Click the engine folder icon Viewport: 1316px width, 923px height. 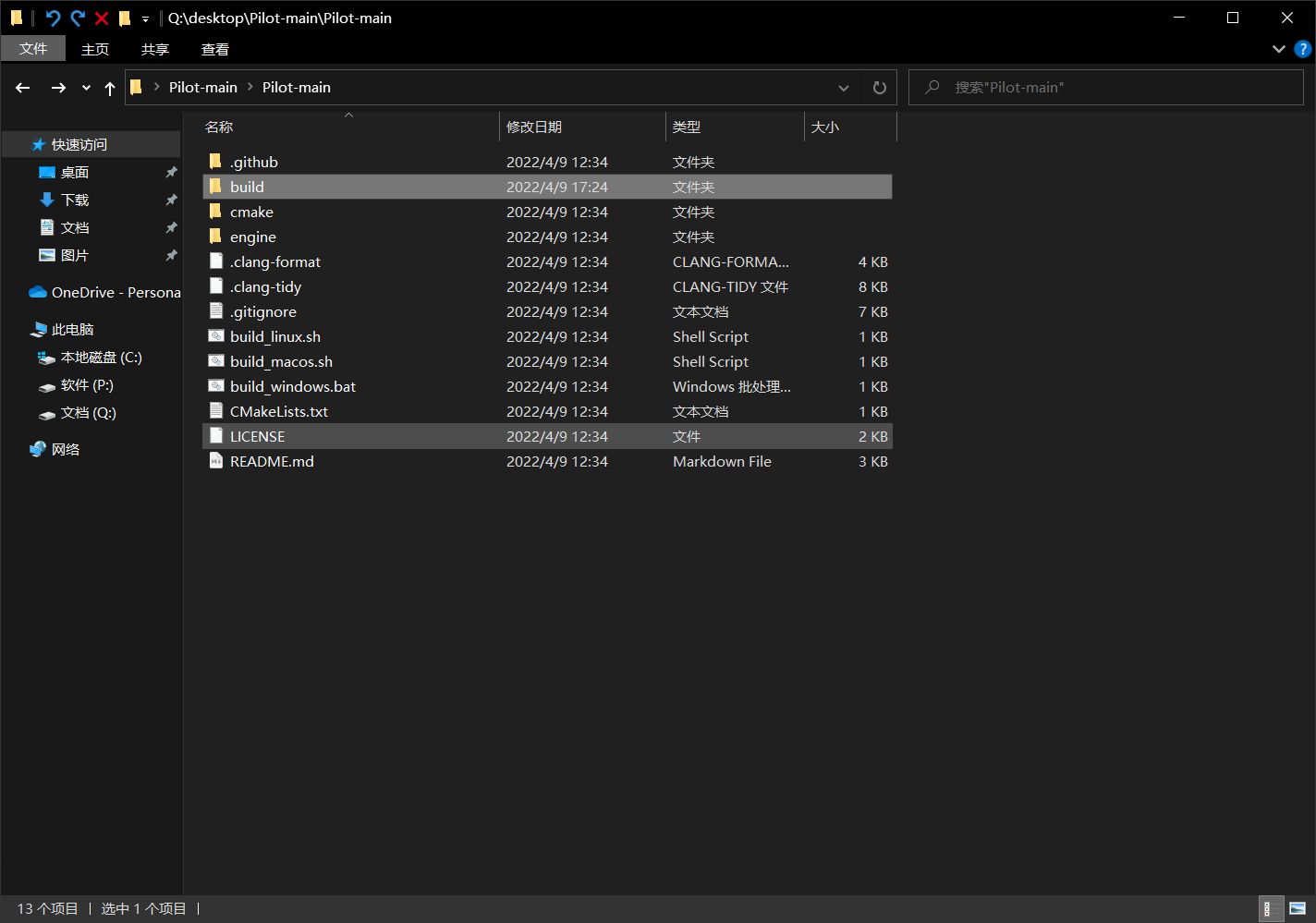(x=216, y=237)
